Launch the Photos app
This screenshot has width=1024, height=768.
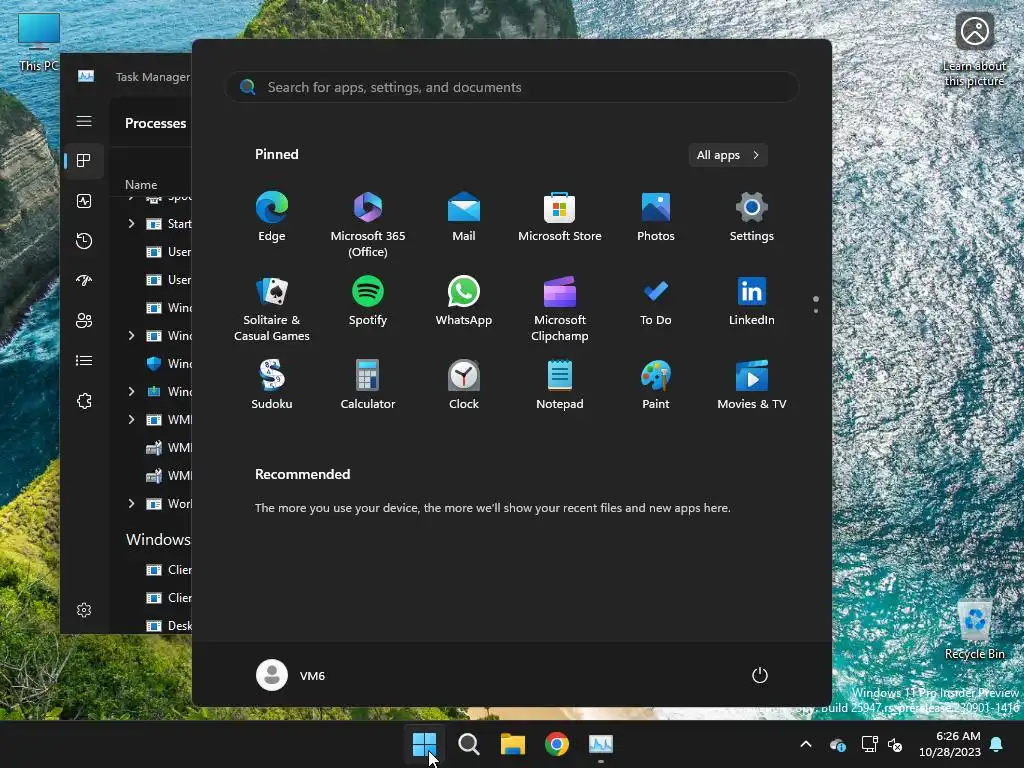[x=656, y=217]
